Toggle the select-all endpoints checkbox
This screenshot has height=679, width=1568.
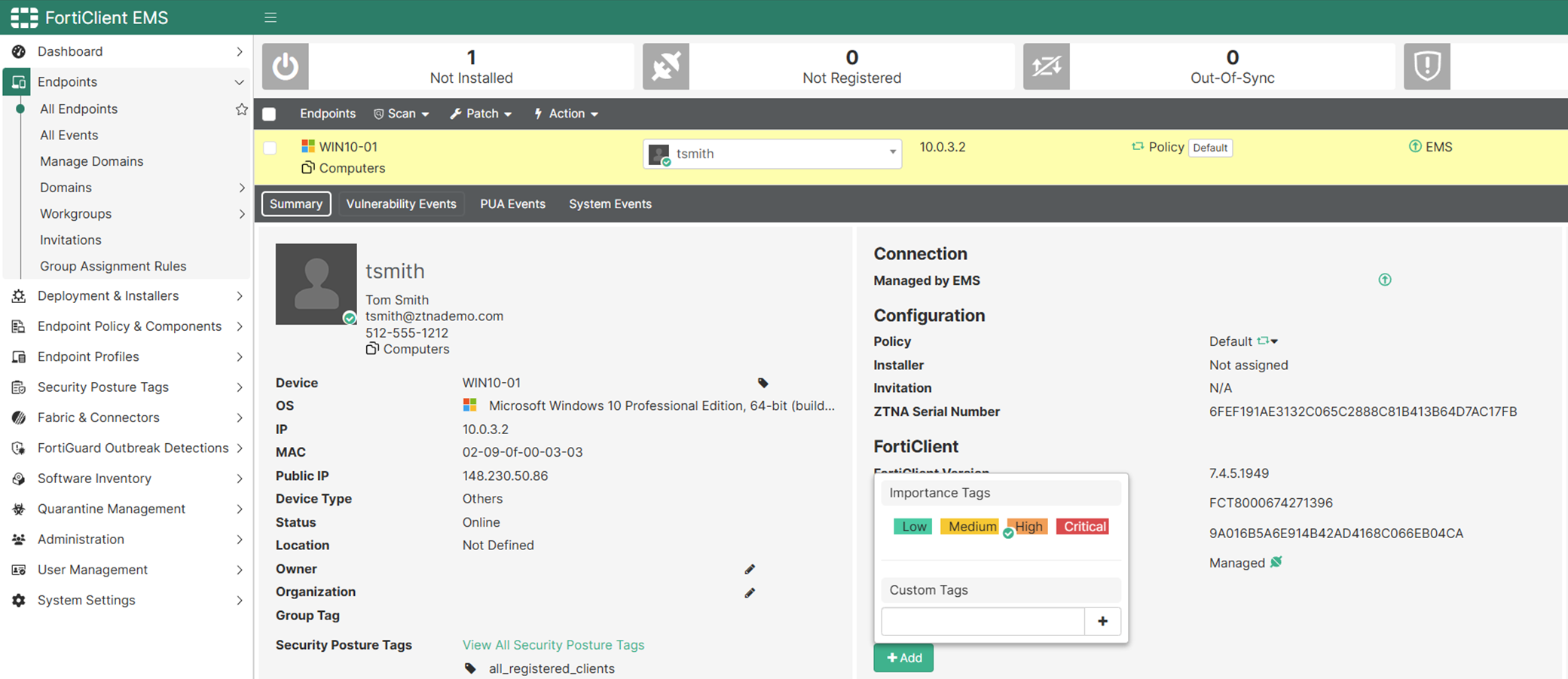pyautogui.click(x=269, y=114)
